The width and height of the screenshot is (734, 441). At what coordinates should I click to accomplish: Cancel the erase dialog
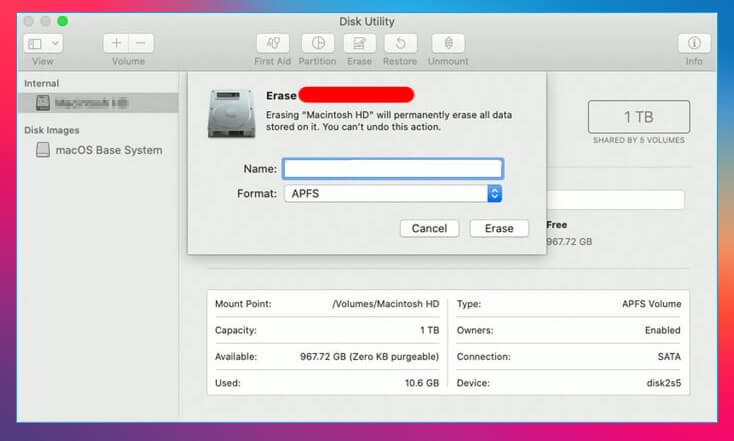click(429, 228)
